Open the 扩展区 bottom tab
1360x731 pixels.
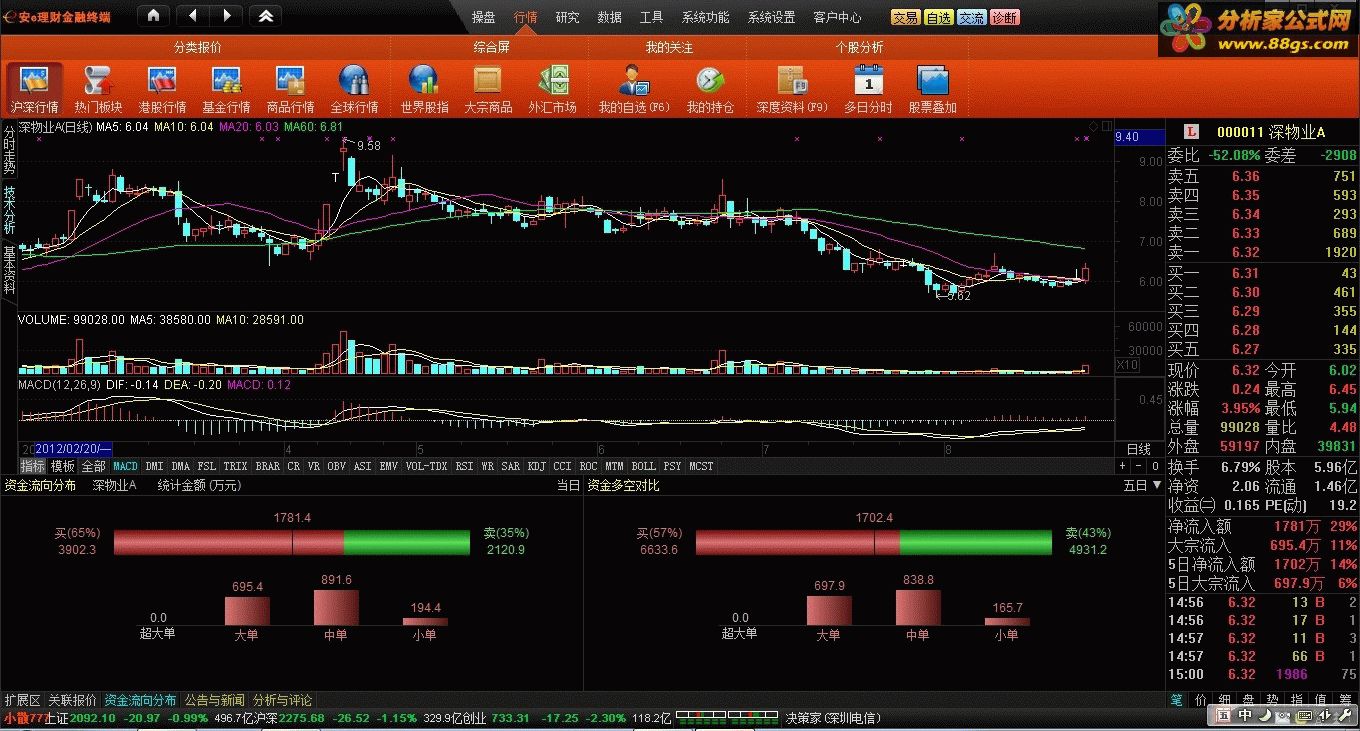pos(22,700)
